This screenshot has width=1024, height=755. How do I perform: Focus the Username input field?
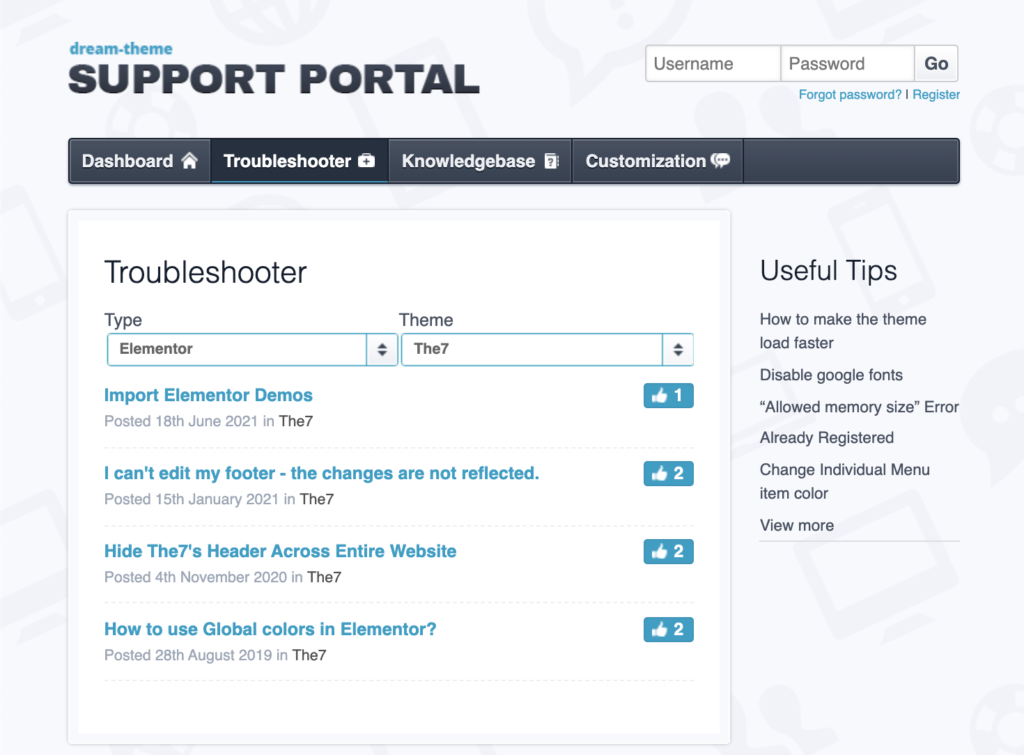(x=713, y=64)
